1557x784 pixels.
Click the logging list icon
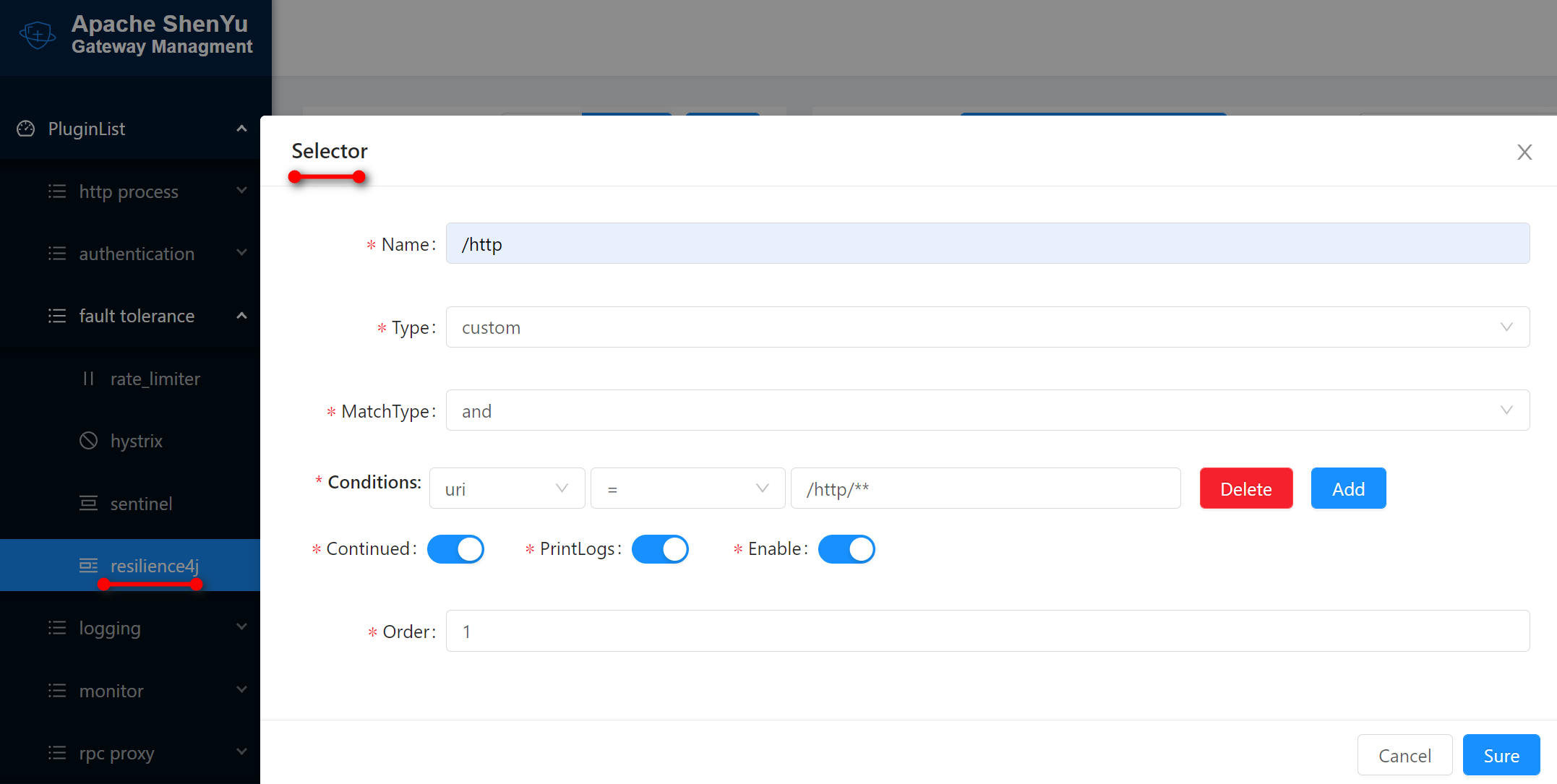[x=57, y=628]
